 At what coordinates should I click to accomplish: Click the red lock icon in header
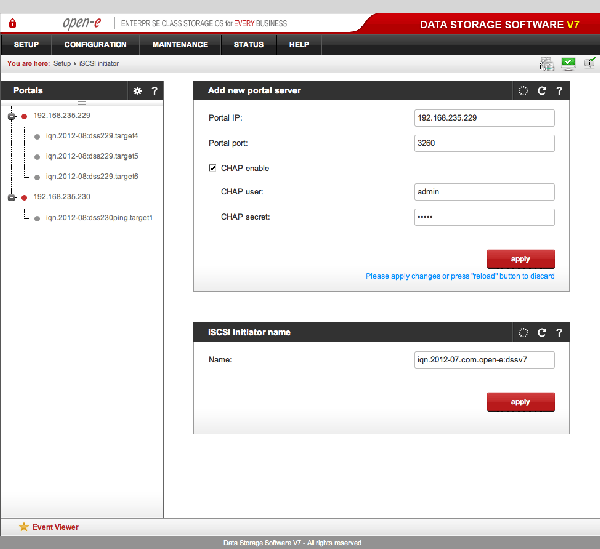12,23
